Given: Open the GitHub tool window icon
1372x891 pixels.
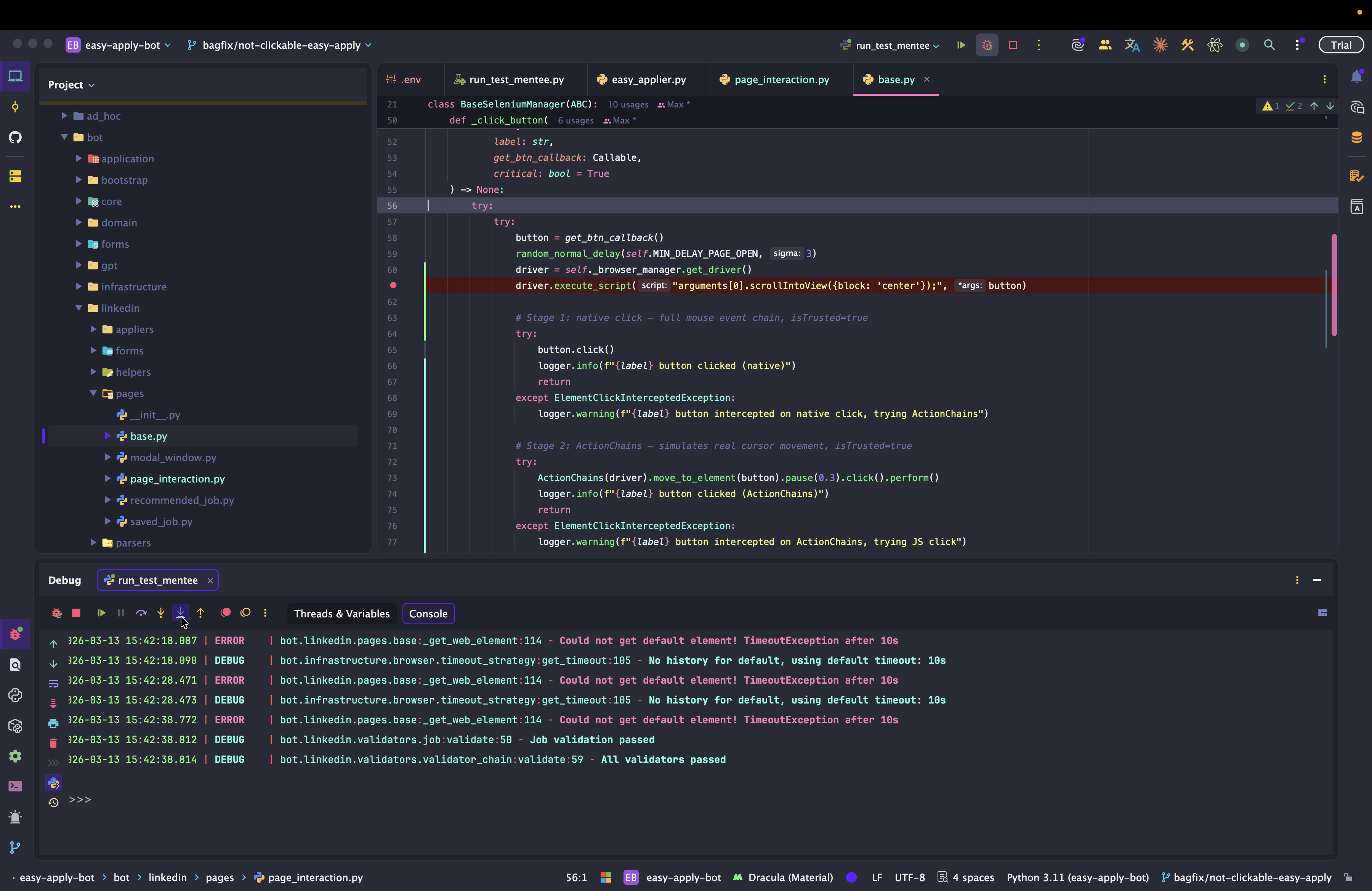Looking at the screenshot, I should coord(16,137).
